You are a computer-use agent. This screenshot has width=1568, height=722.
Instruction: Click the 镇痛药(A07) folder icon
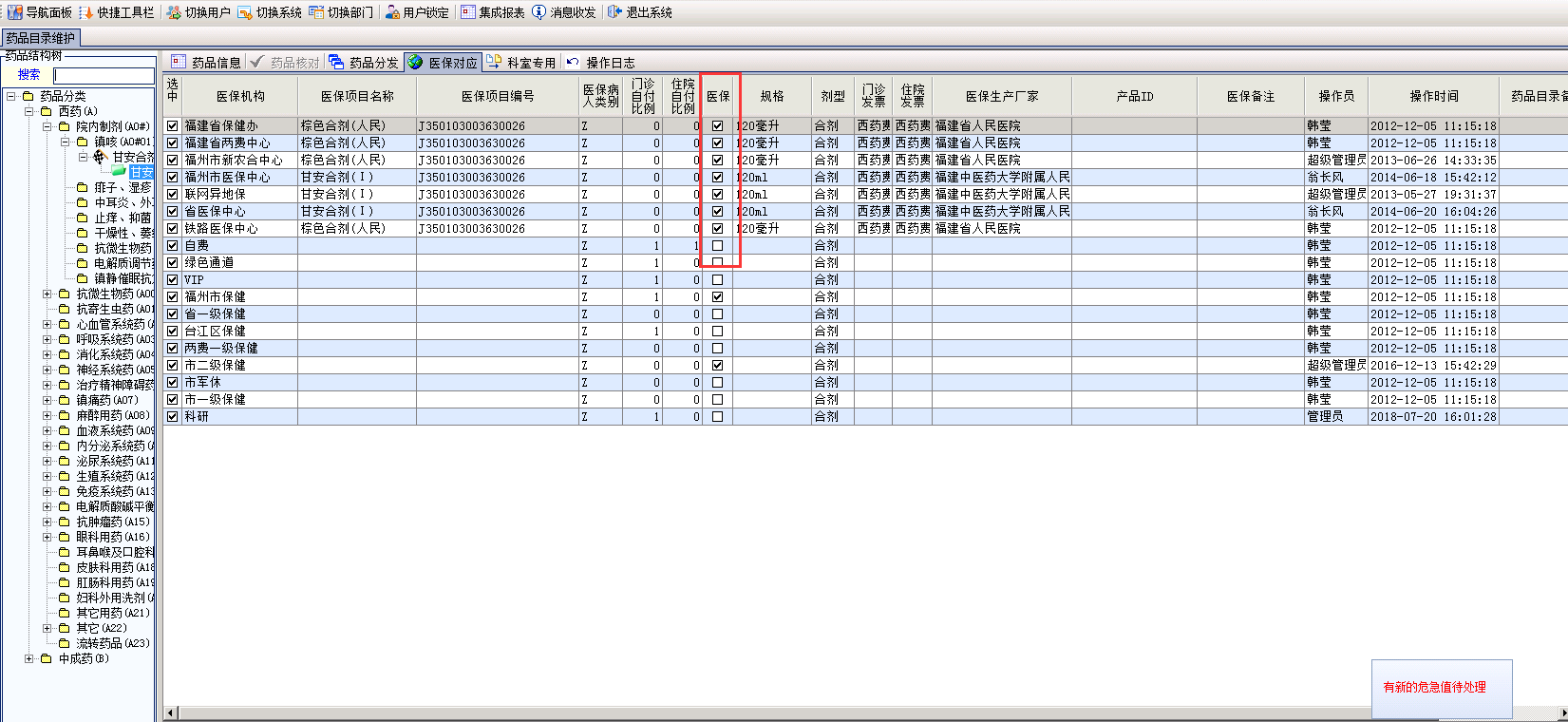pos(65,400)
